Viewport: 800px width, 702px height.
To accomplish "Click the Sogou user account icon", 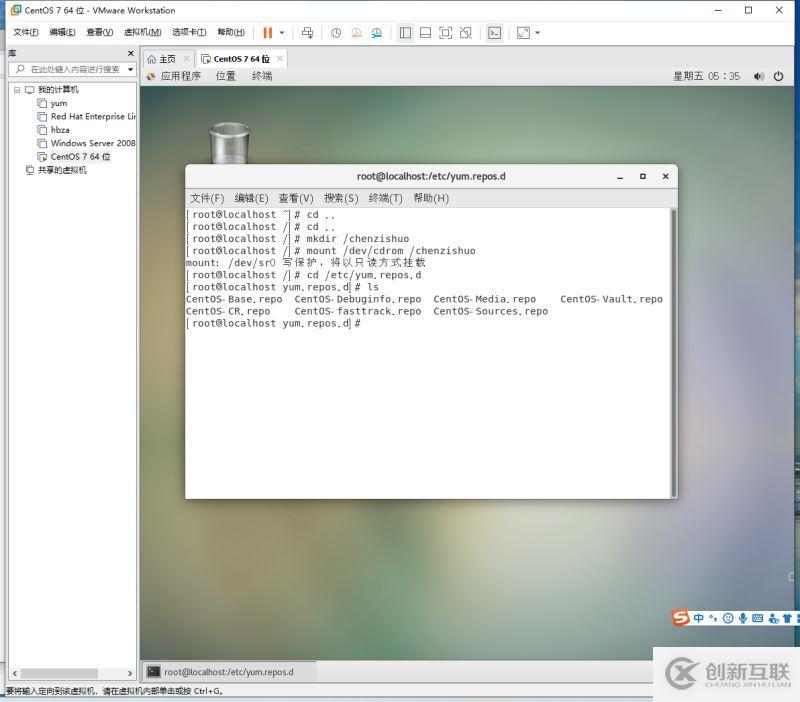I will coord(773,618).
